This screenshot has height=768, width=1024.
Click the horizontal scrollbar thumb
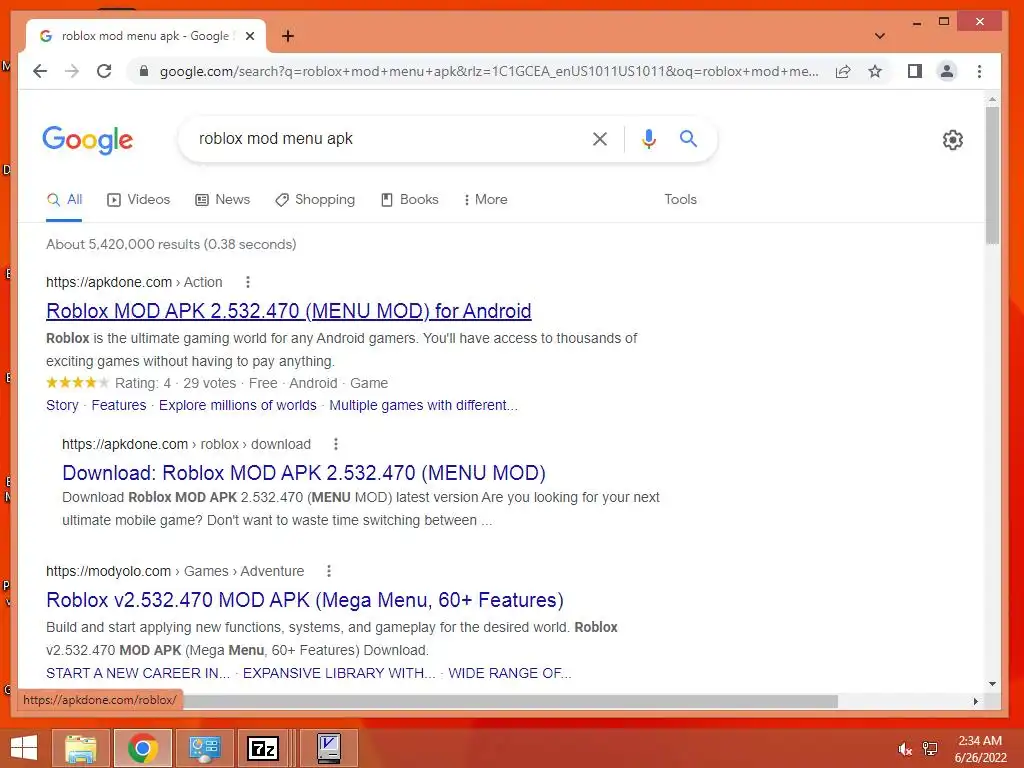click(x=509, y=701)
